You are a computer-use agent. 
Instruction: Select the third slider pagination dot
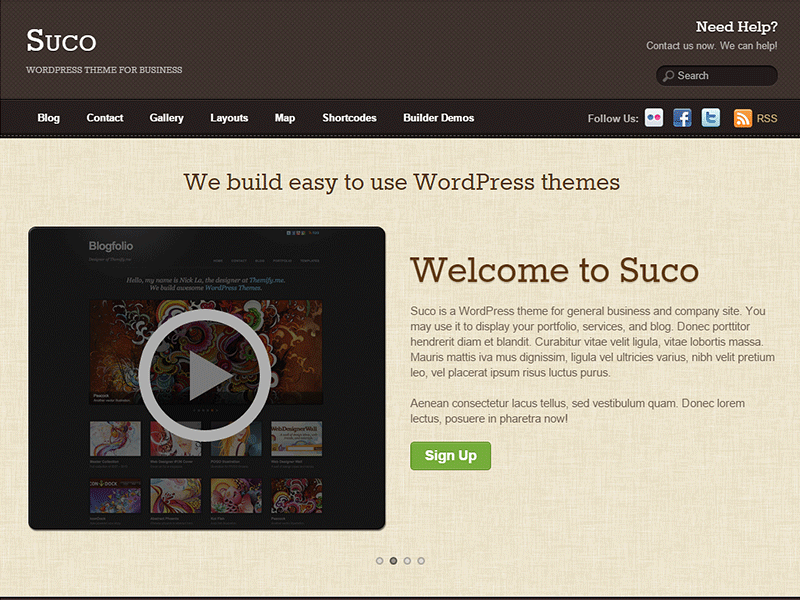pyautogui.click(x=408, y=561)
